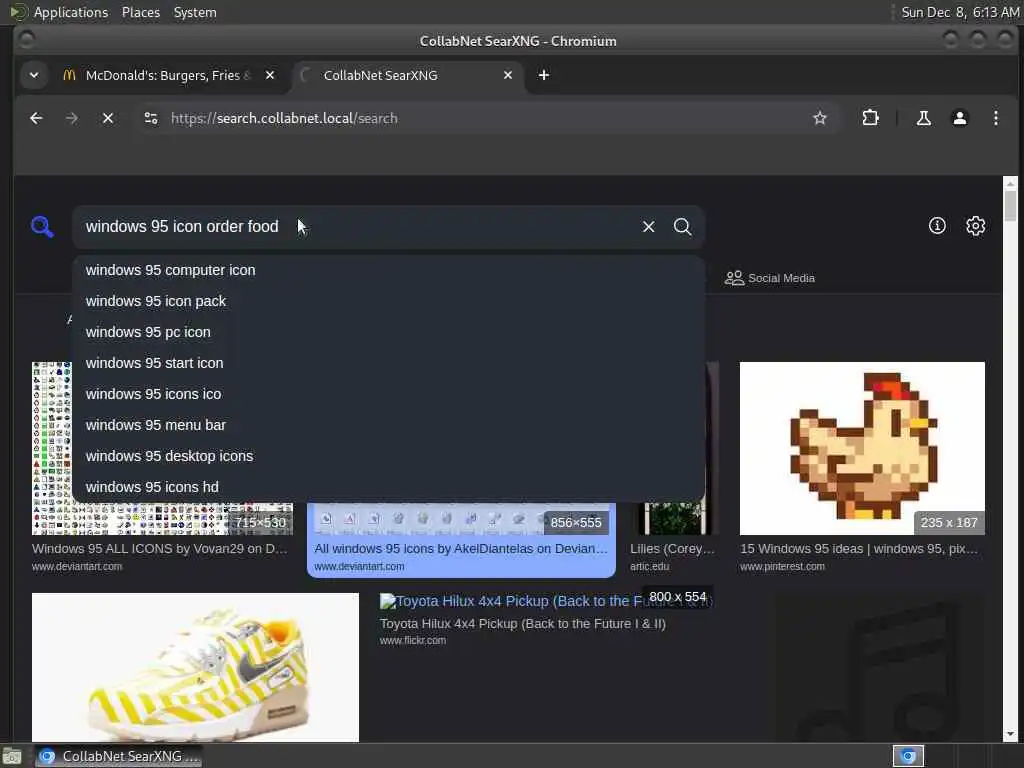Viewport: 1024px width, 768px height.
Task: Open Windows 95 ALL ICONS thumbnail
Action: point(52,448)
